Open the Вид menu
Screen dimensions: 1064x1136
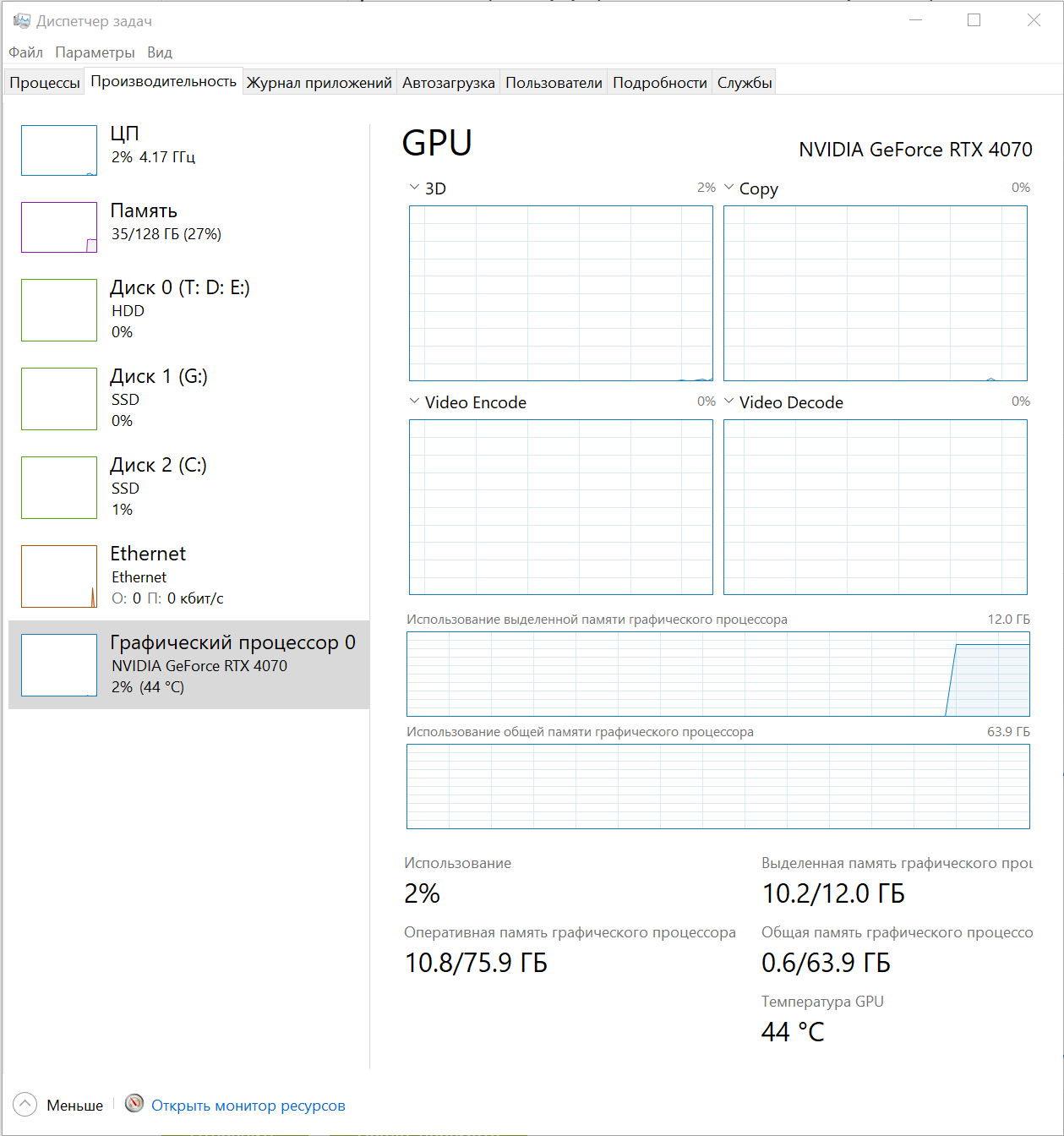click(160, 52)
